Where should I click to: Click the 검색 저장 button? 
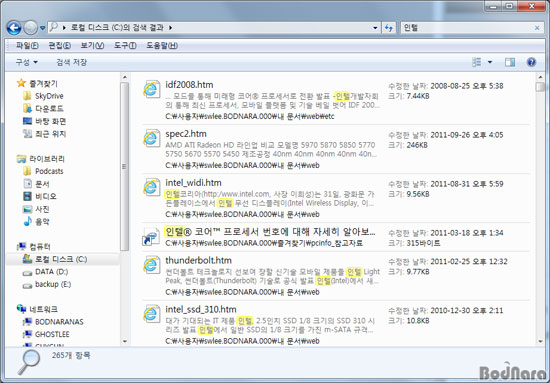click(x=72, y=62)
